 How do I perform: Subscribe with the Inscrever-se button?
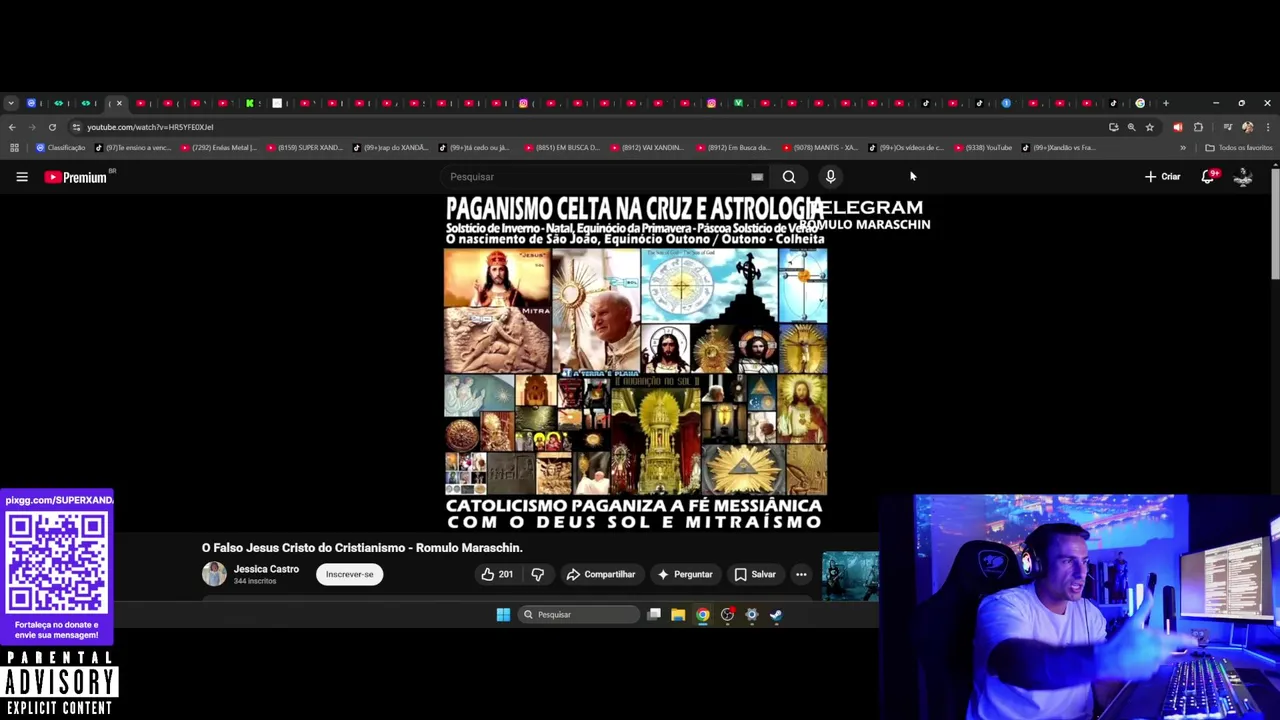pos(349,575)
